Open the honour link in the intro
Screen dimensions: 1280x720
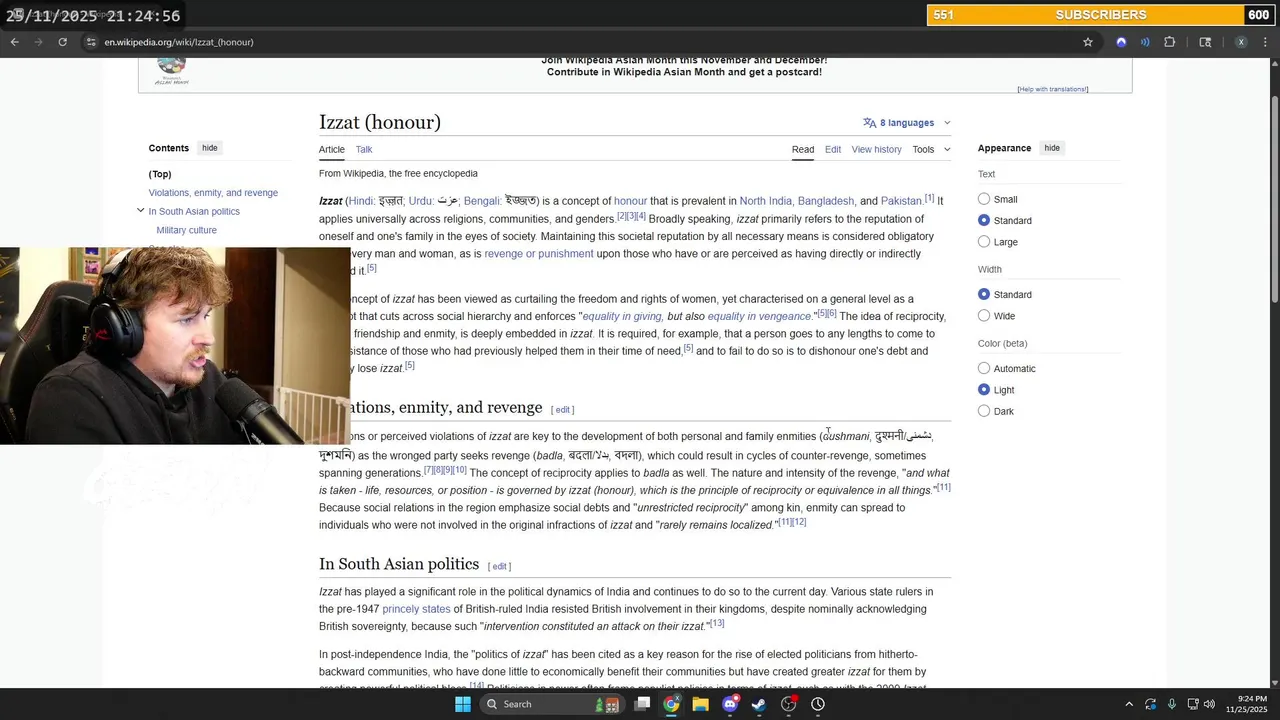pyautogui.click(x=630, y=201)
